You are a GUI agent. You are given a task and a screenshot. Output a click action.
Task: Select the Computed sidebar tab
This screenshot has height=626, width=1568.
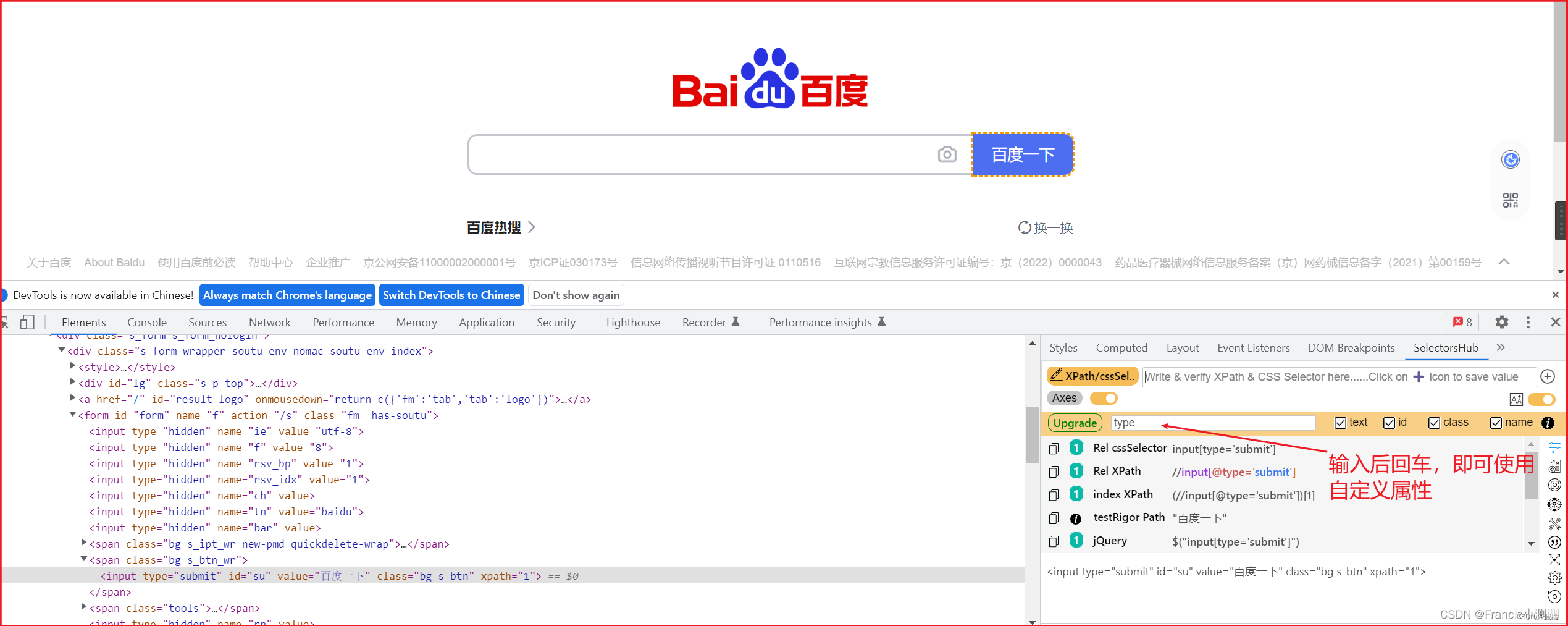pyautogui.click(x=1121, y=348)
